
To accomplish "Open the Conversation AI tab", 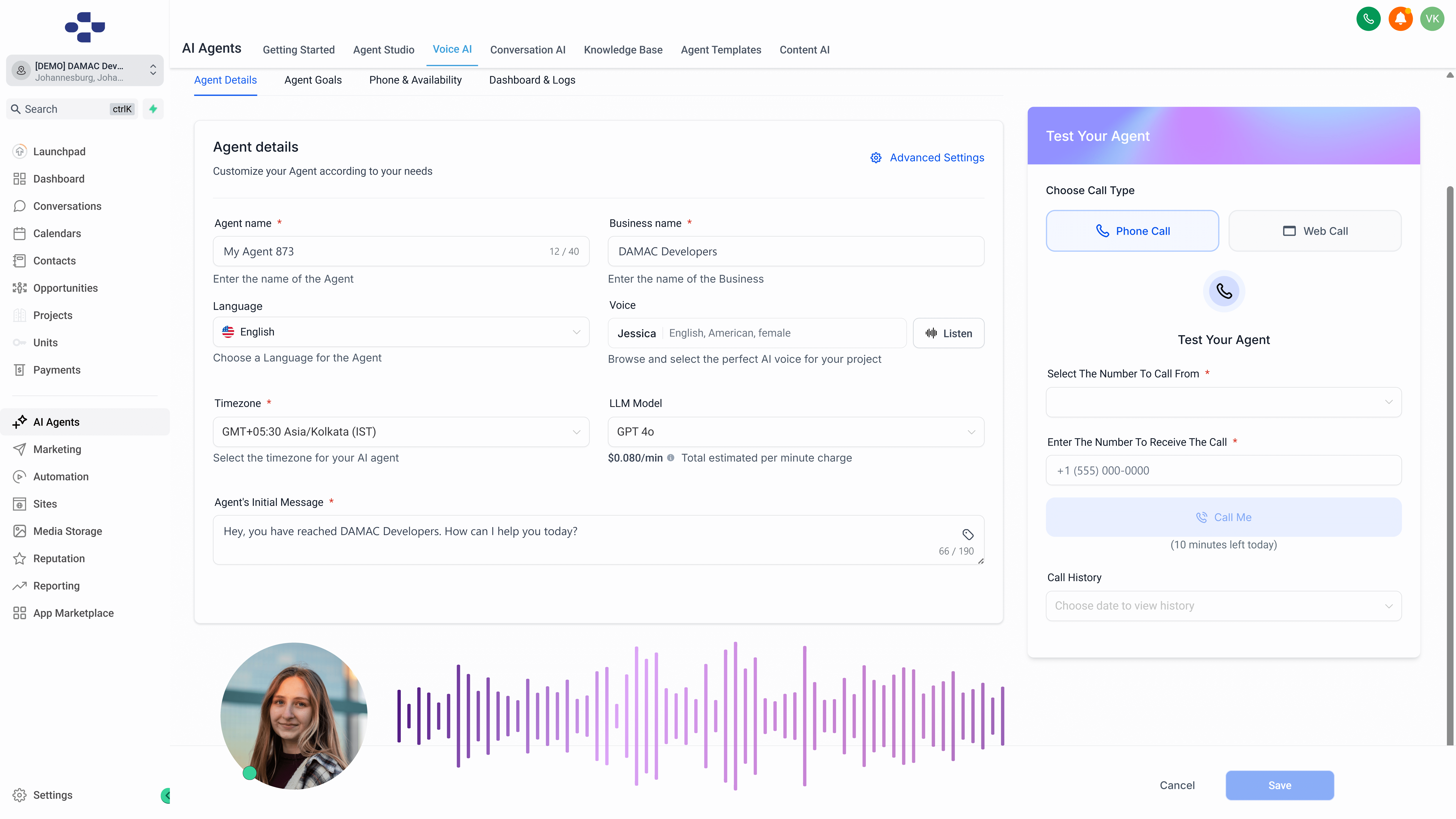I will click(x=527, y=50).
